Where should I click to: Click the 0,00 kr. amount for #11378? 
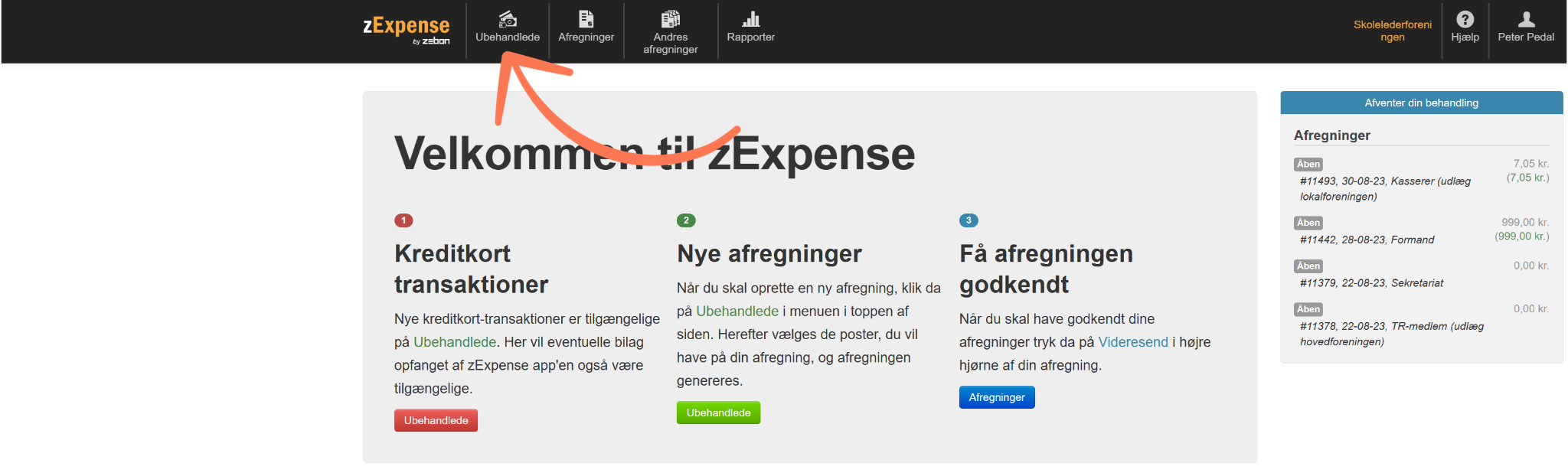(x=1530, y=309)
